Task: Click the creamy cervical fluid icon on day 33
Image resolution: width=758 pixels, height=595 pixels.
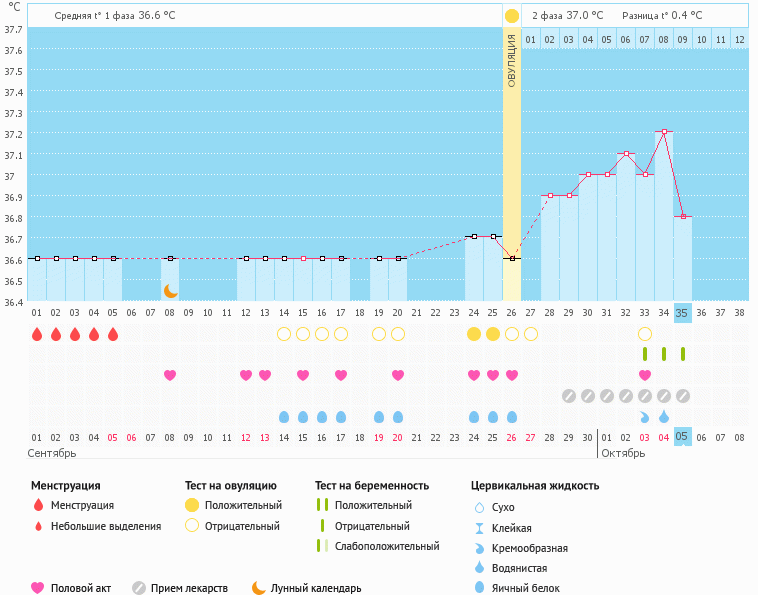Action: pos(645,417)
